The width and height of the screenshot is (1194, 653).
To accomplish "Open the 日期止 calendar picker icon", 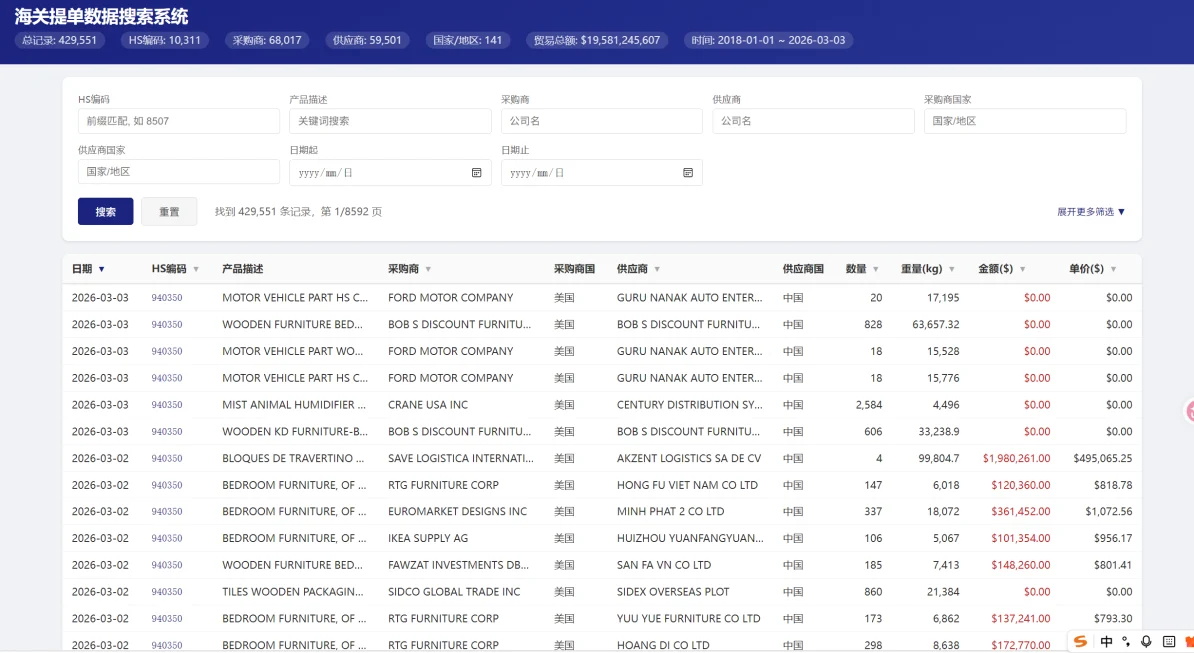I will pos(688,173).
